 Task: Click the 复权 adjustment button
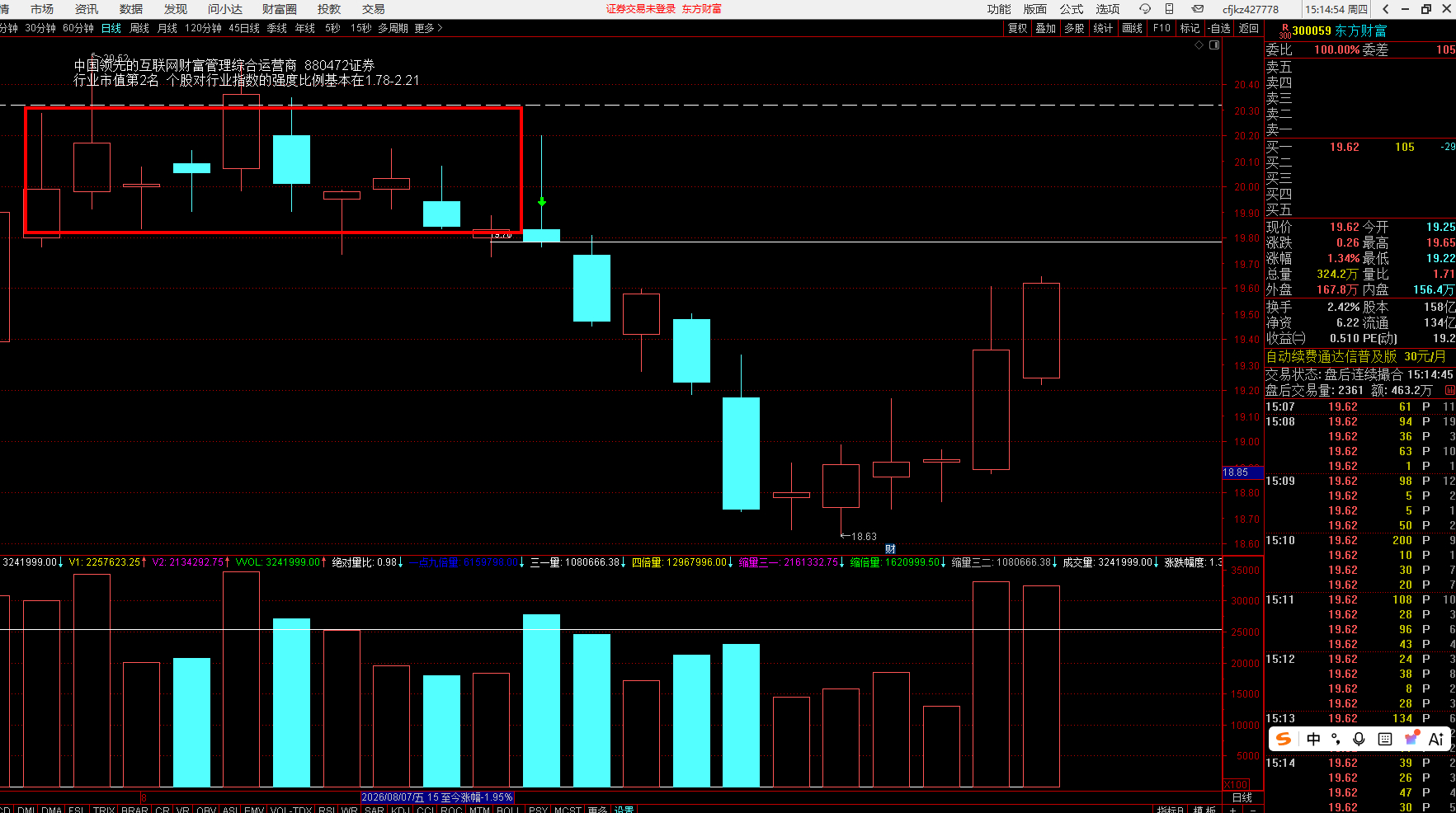point(1018,28)
